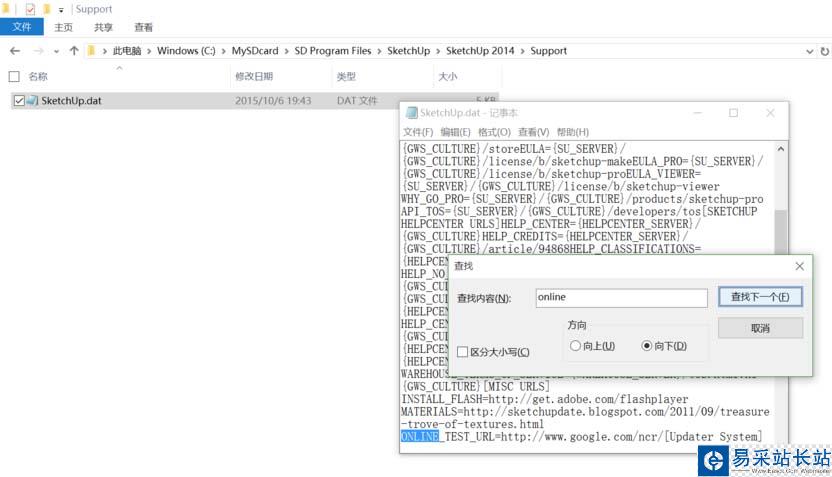832x477 pixels.
Task: Go up one folder level arrow
Action: (74, 51)
